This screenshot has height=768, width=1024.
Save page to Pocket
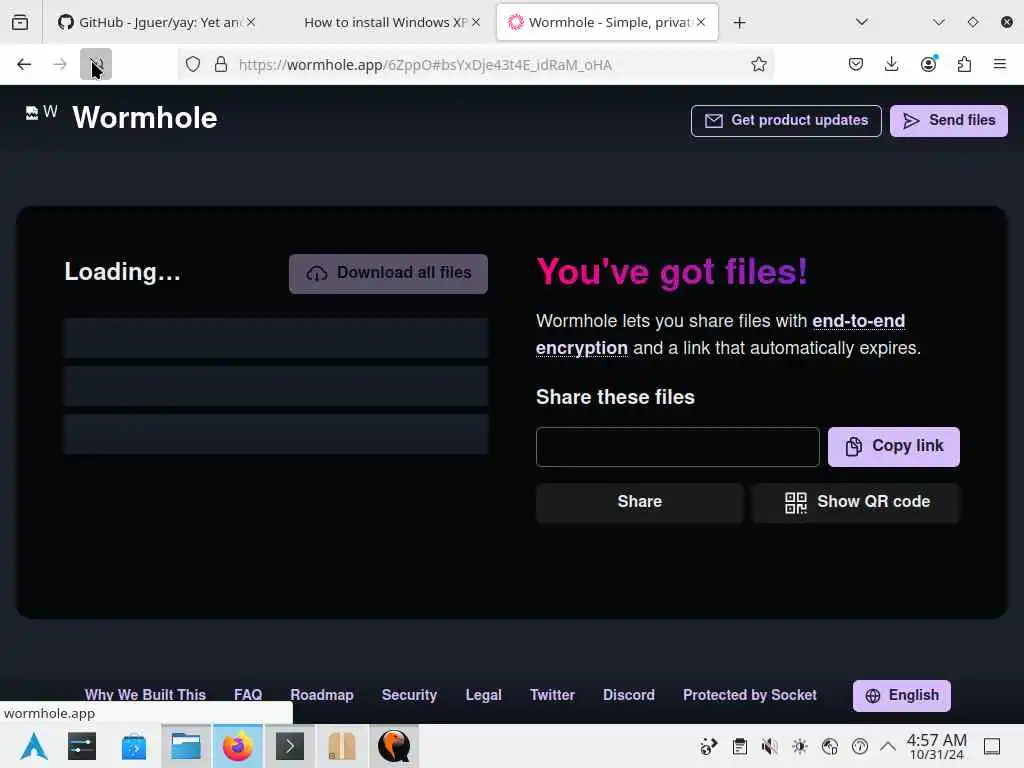point(856,64)
